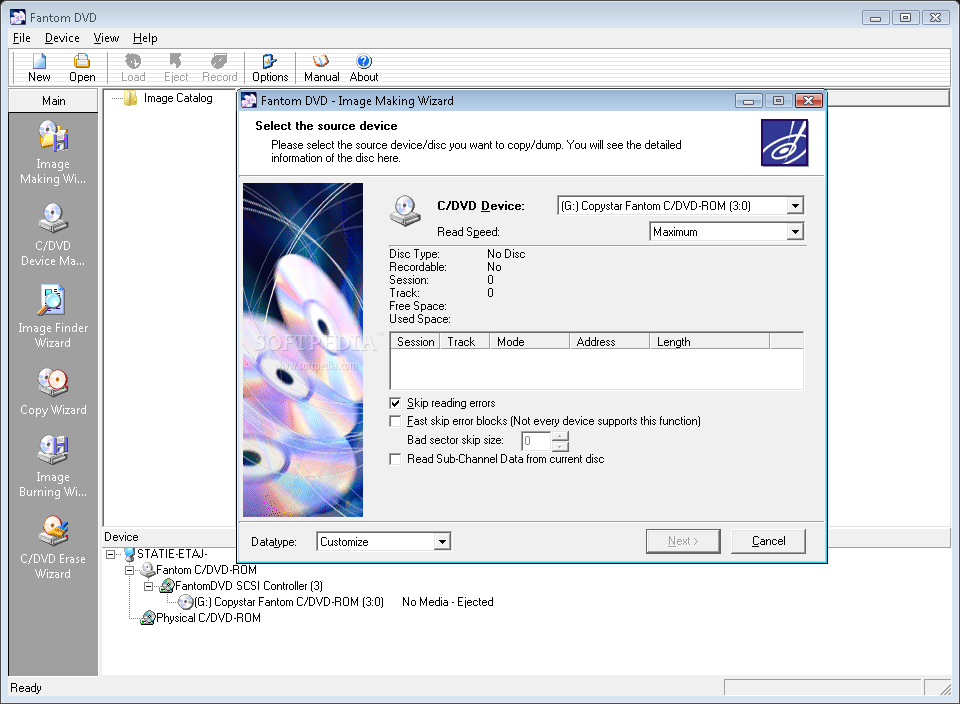Click the Ready status bar text

(x=26, y=688)
